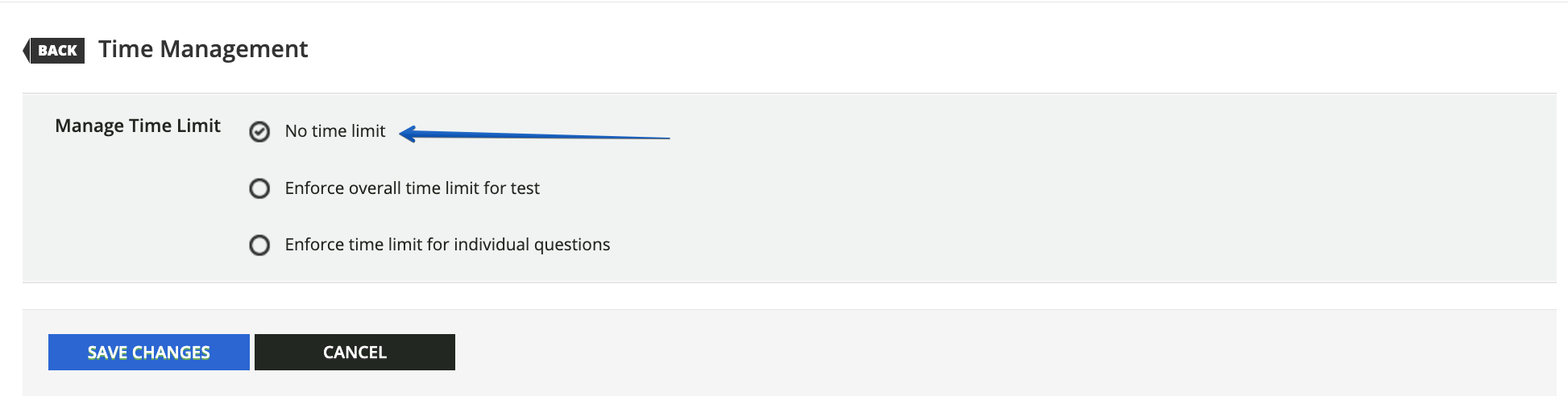Click the Manage Time Limit section label

pyautogui.click(x=138, y=126)
